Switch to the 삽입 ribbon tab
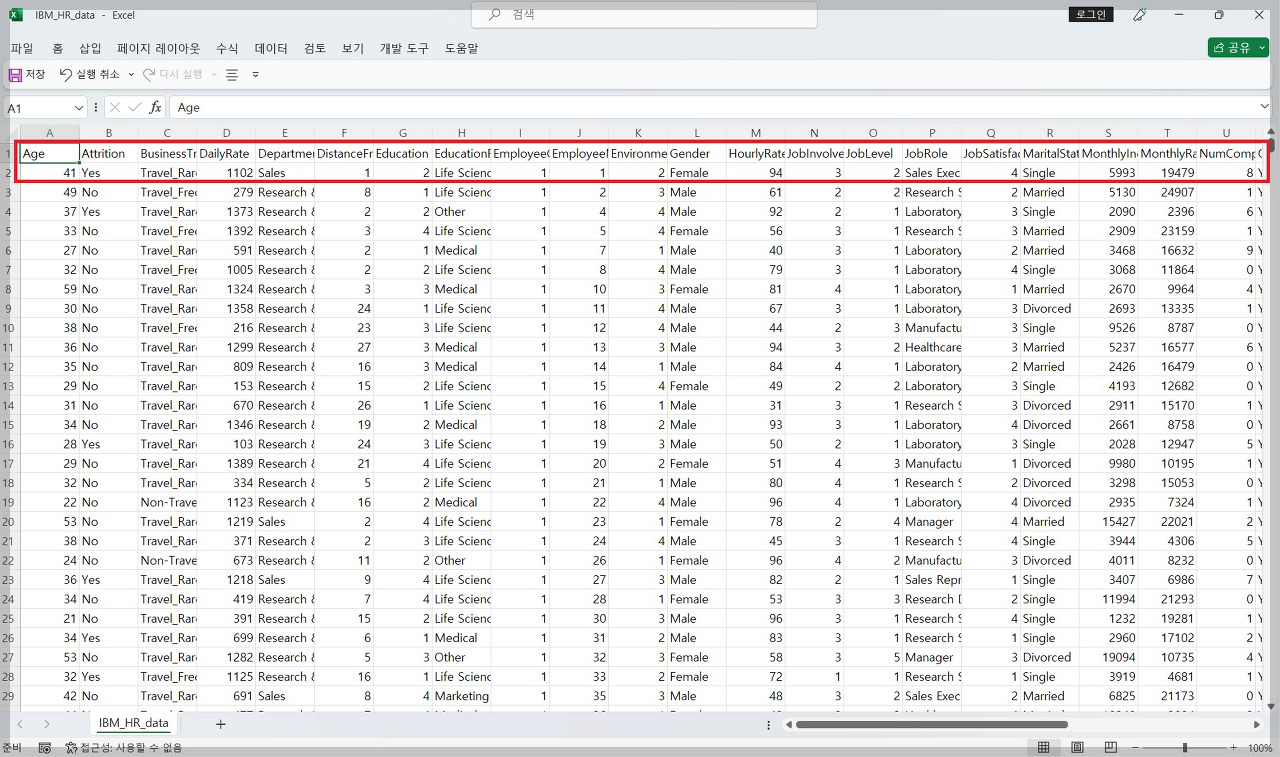The width and height of the screenshot is (1280, 757). point(91,48)
